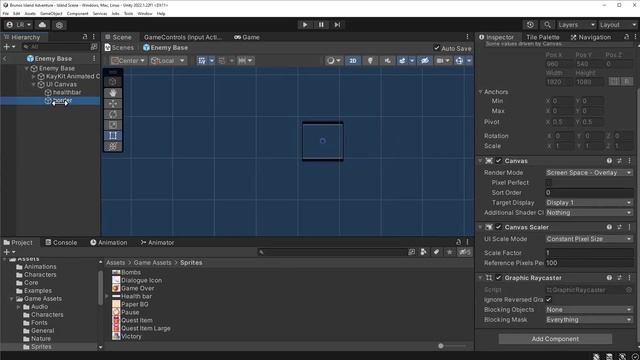Disable the Canvas component checkbox
The height and width of the screenshot is (360, 640).
[x=498, y=161]
